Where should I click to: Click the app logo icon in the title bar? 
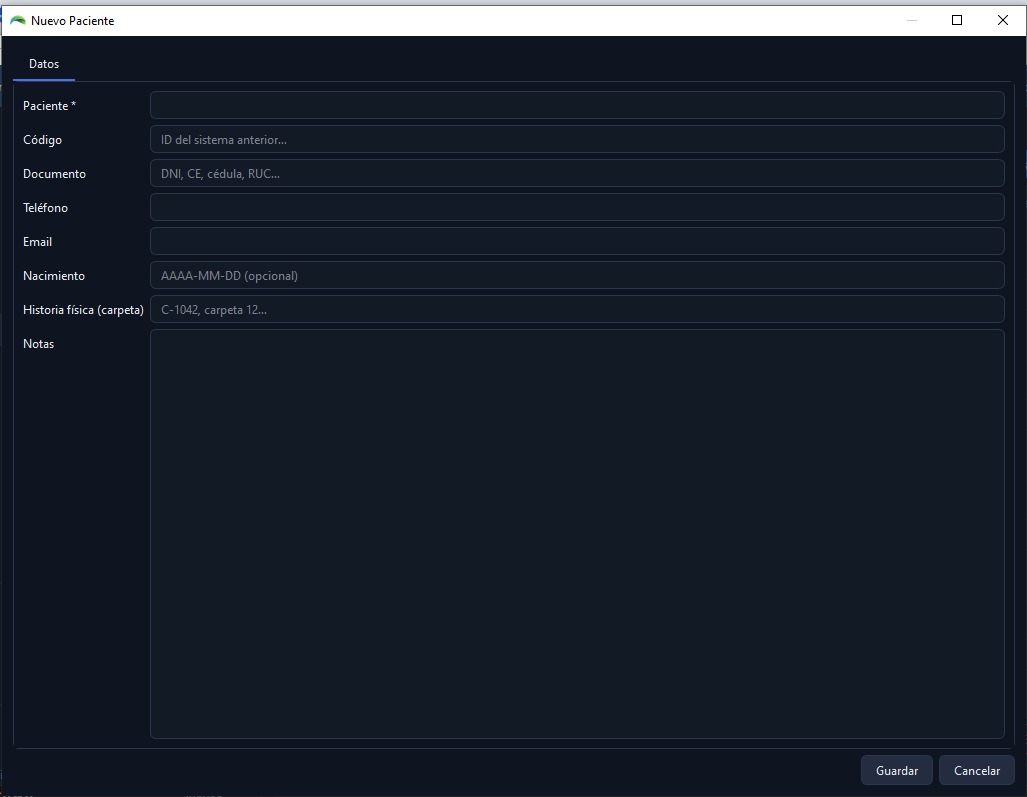point(18,21)
